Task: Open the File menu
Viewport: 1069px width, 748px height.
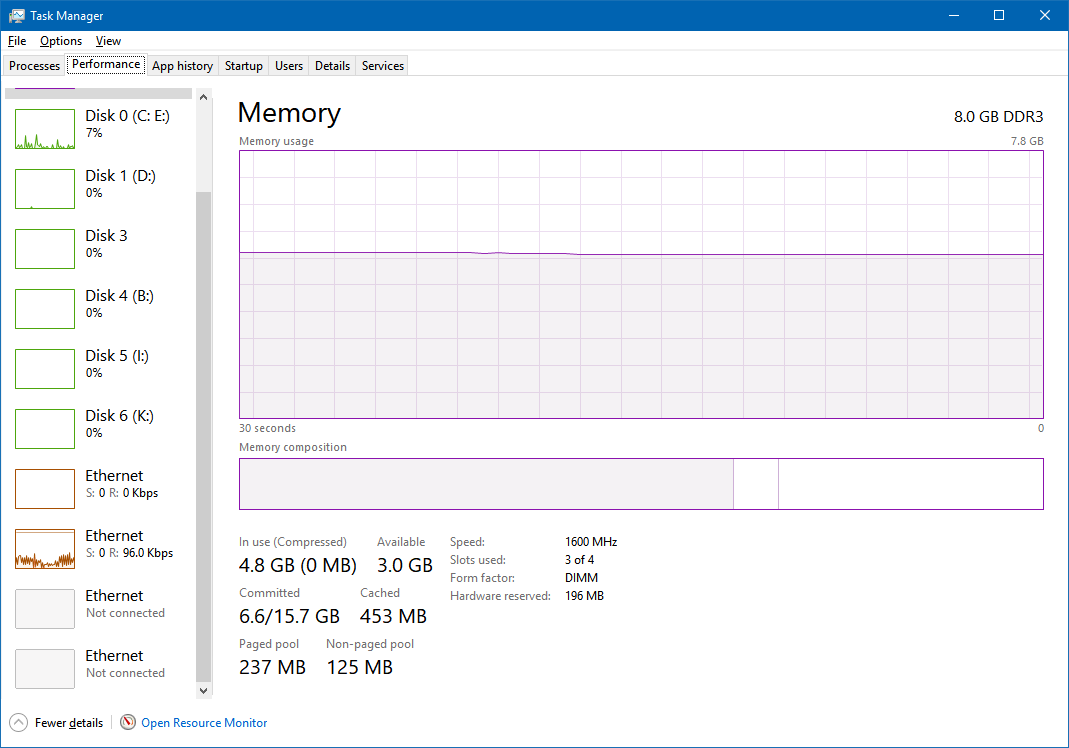Action: pos(17,41)
